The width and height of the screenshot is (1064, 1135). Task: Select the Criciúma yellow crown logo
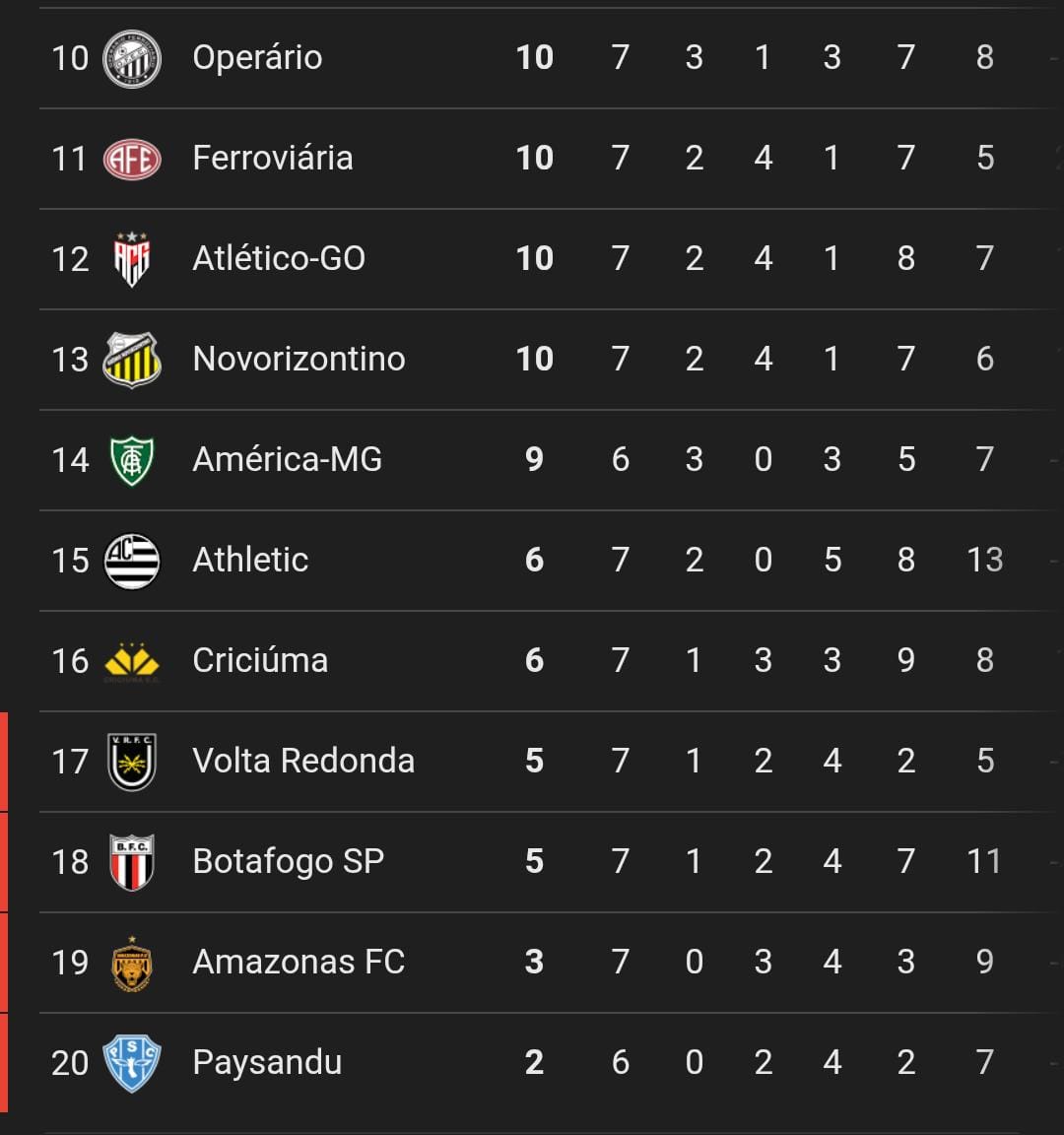click(x=132, y=662)
